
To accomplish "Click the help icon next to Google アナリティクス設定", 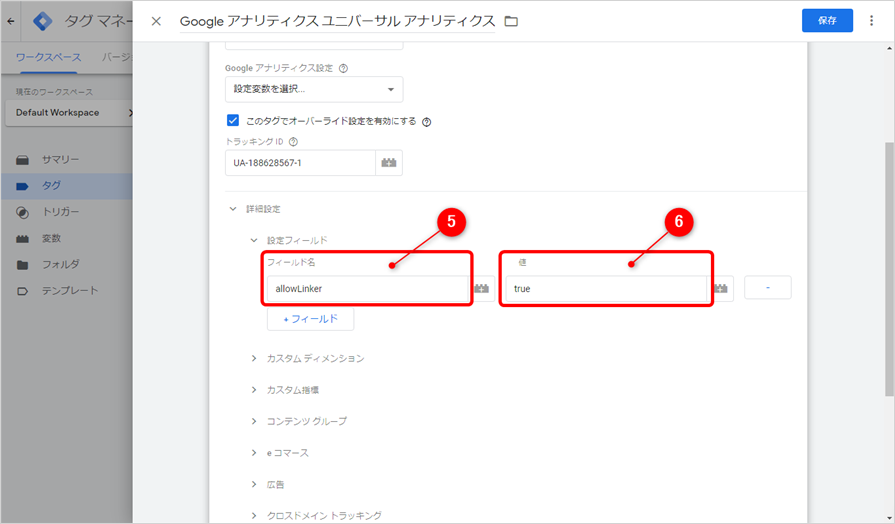I will pyautogui.click(x=343, y=68).
